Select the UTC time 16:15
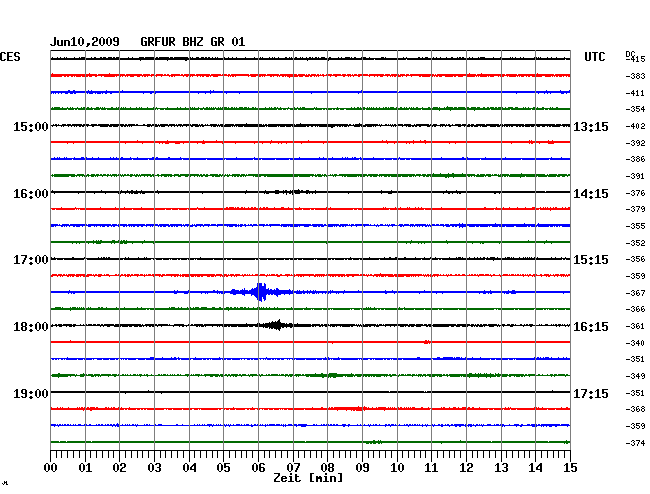Viewport: 650px width, 494px height. 591,327
